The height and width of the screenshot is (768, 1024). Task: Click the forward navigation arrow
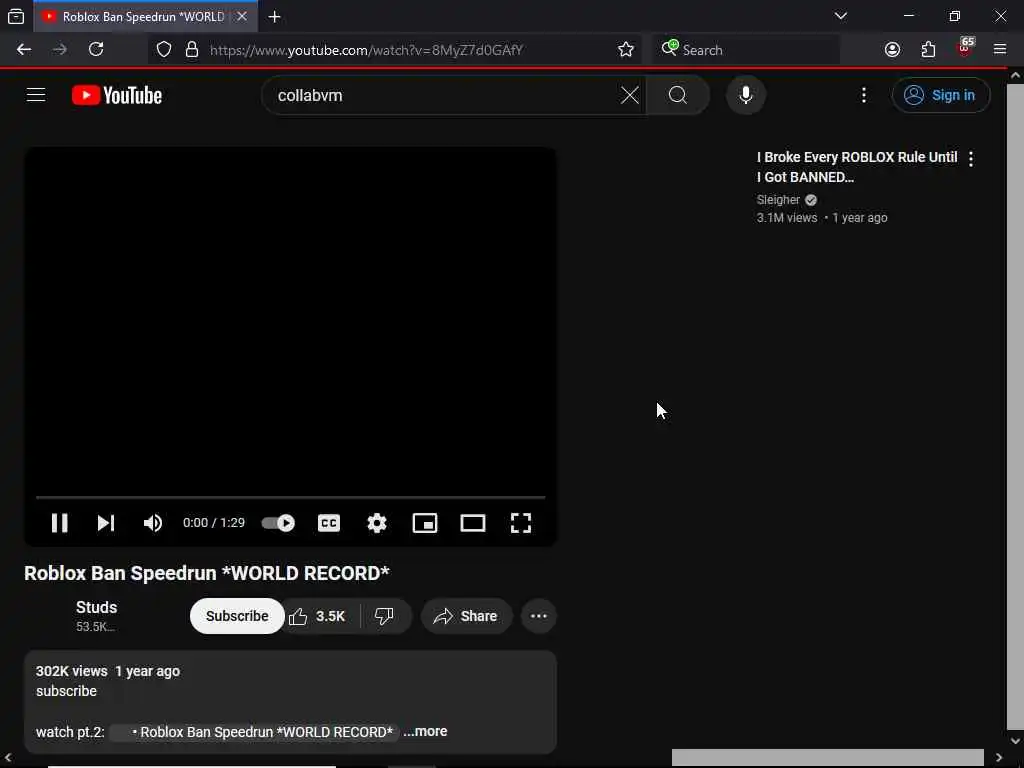pos(59,50)
